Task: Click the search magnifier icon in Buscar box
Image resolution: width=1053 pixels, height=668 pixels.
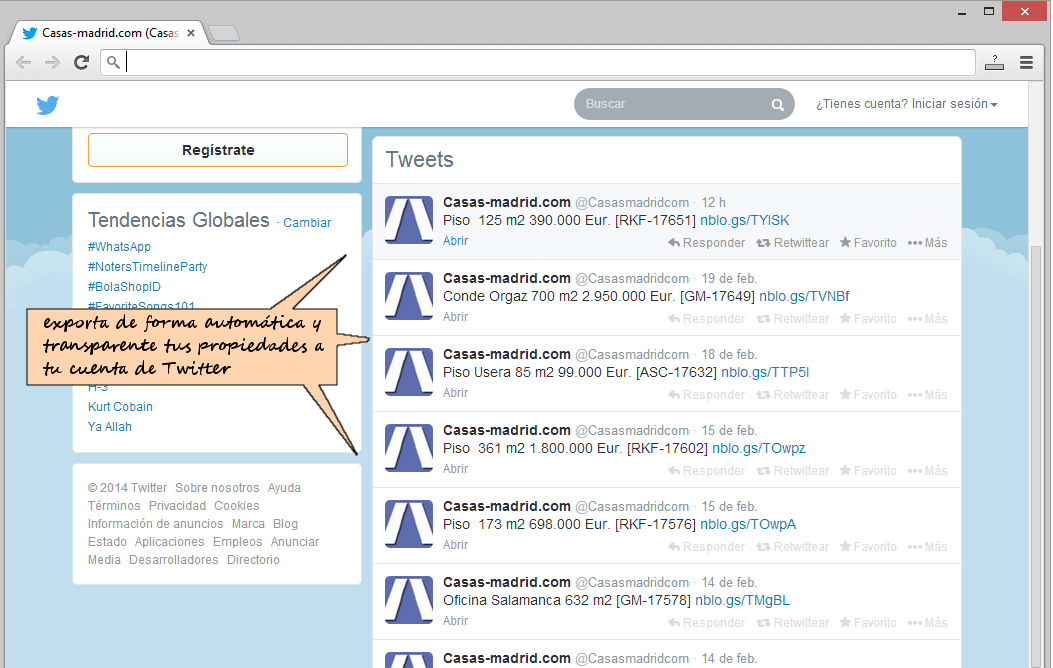Action: pyautogui.click(x=778, y=105)
